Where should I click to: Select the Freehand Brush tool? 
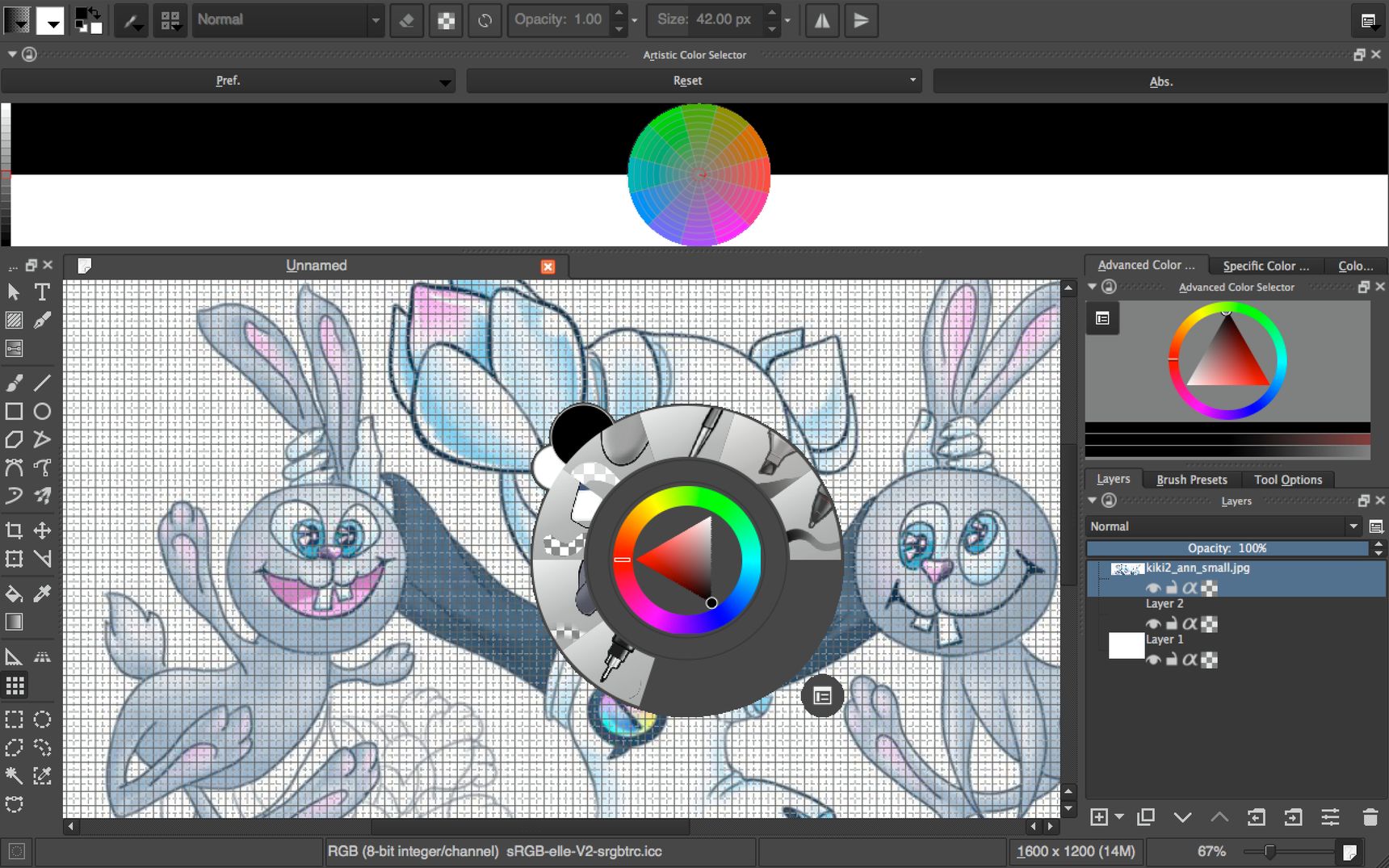coord(14,383)
